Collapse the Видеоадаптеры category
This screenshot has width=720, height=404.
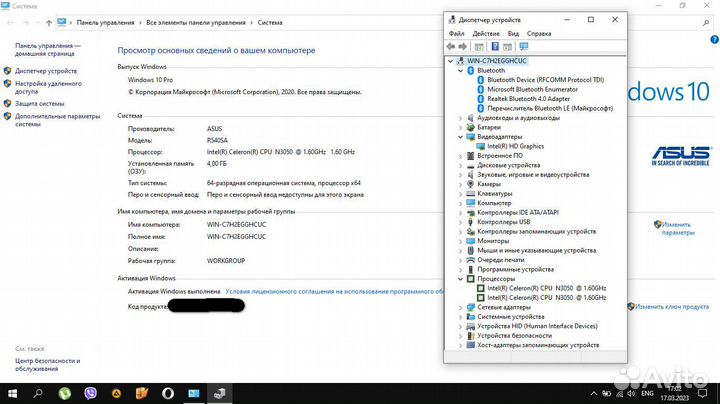point(460,137)
